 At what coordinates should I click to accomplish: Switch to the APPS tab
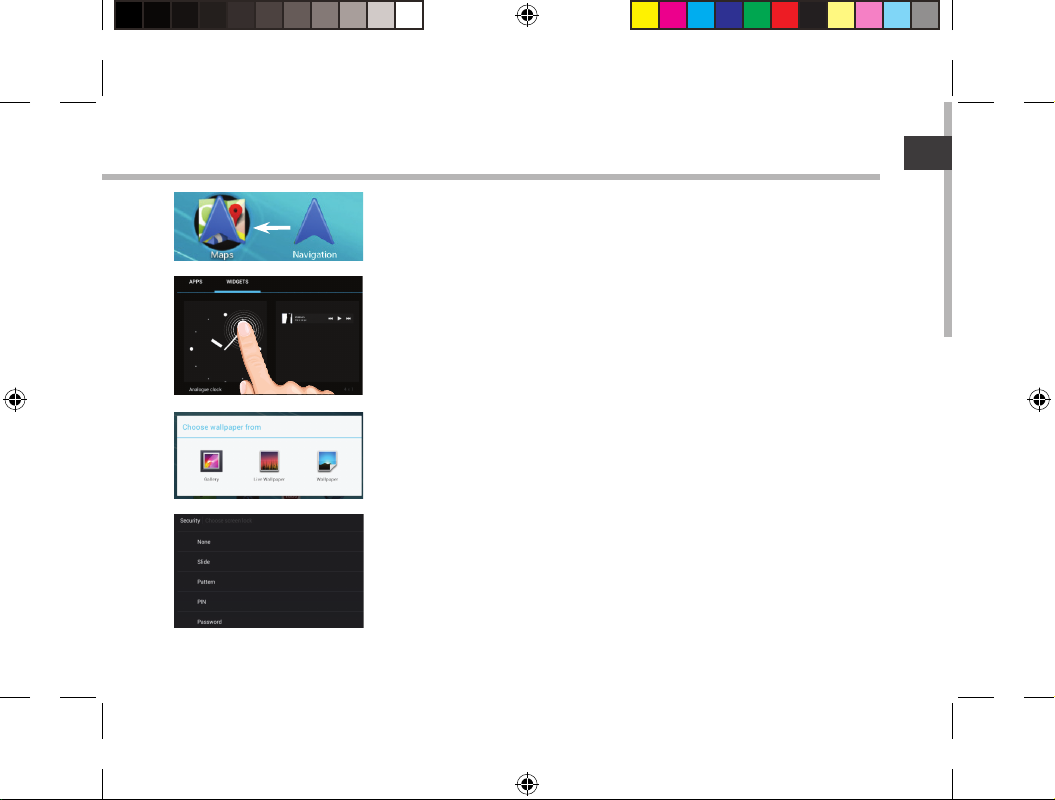[x=196, y=282]
